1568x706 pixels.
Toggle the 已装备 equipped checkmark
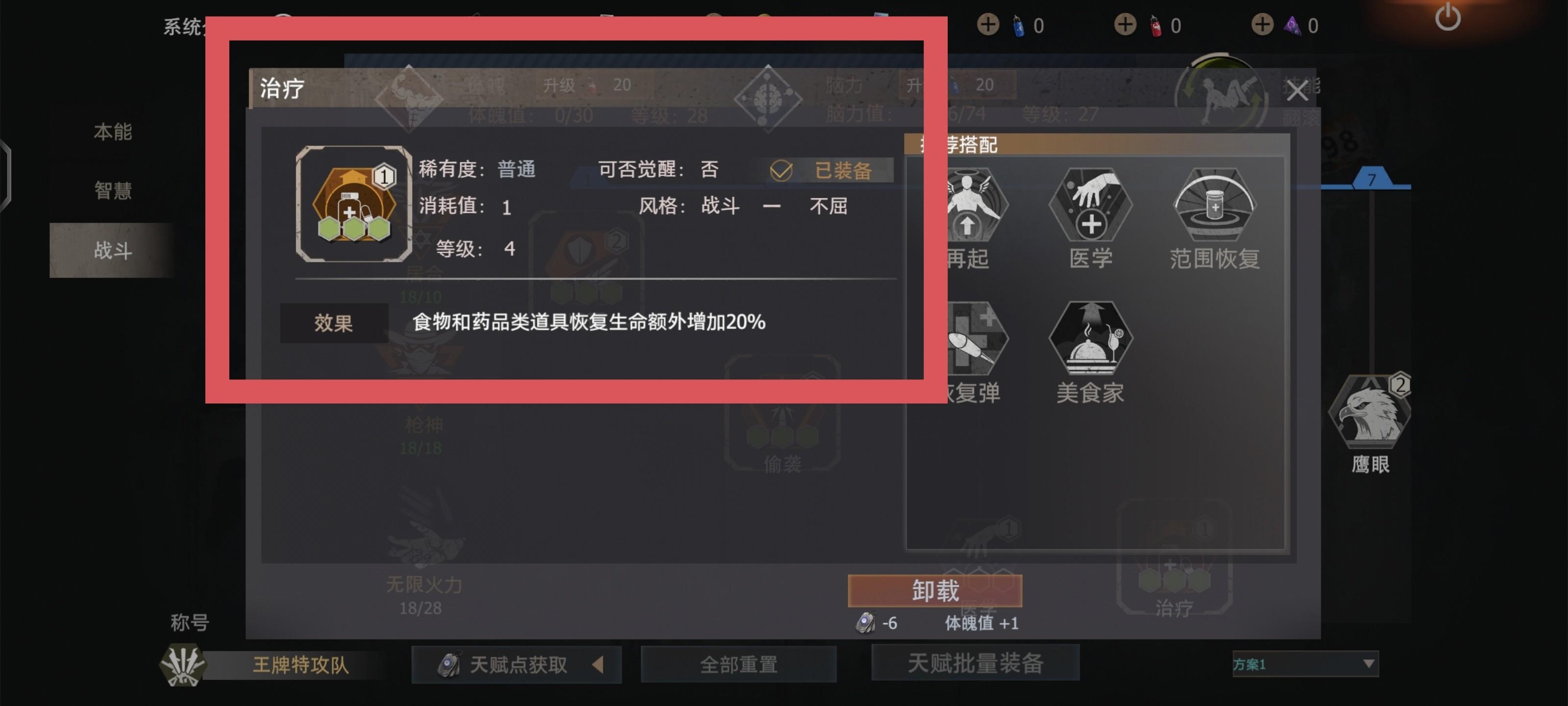tap(781, 171)
